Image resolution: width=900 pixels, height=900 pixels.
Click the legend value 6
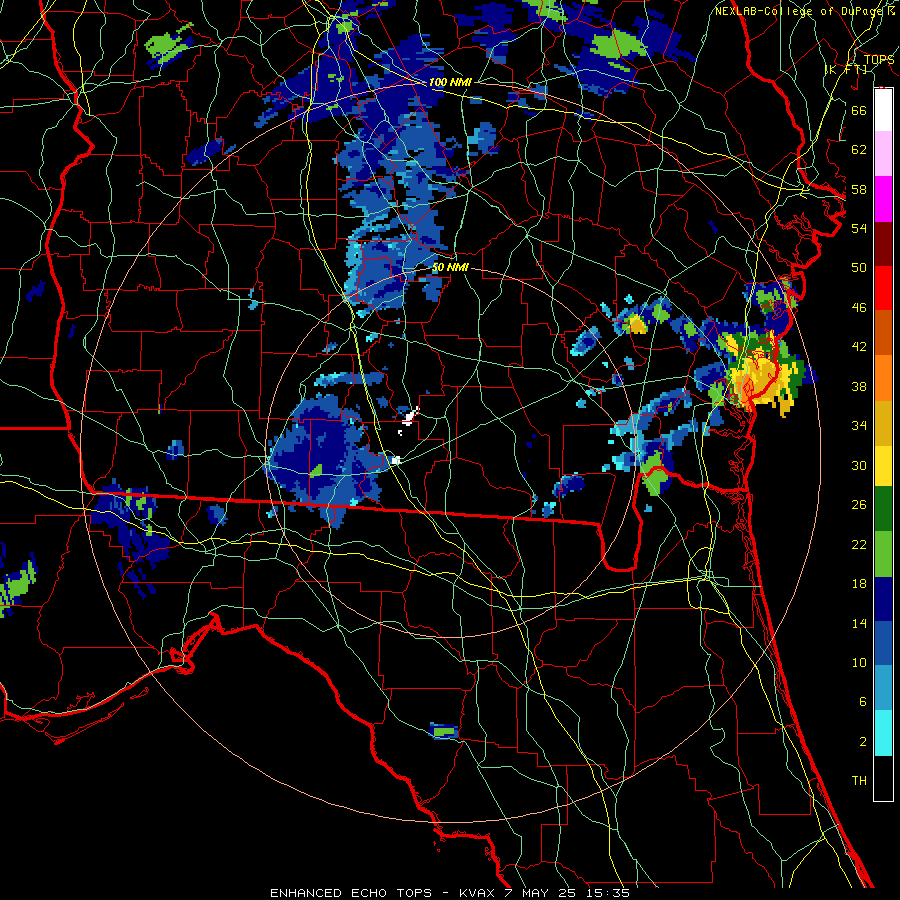point(862,702)
